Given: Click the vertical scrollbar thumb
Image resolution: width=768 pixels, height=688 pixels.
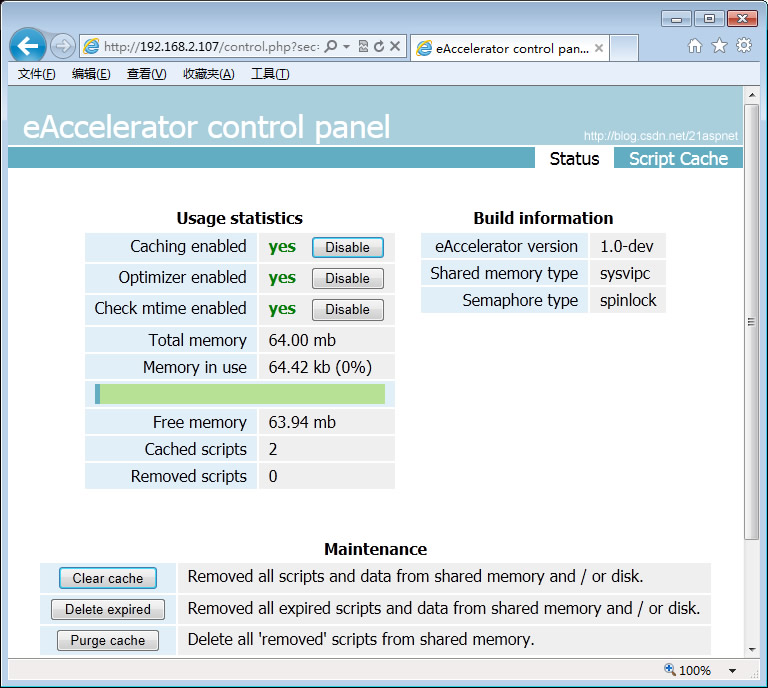Looking at the screenshot, I should coord(751,322).
